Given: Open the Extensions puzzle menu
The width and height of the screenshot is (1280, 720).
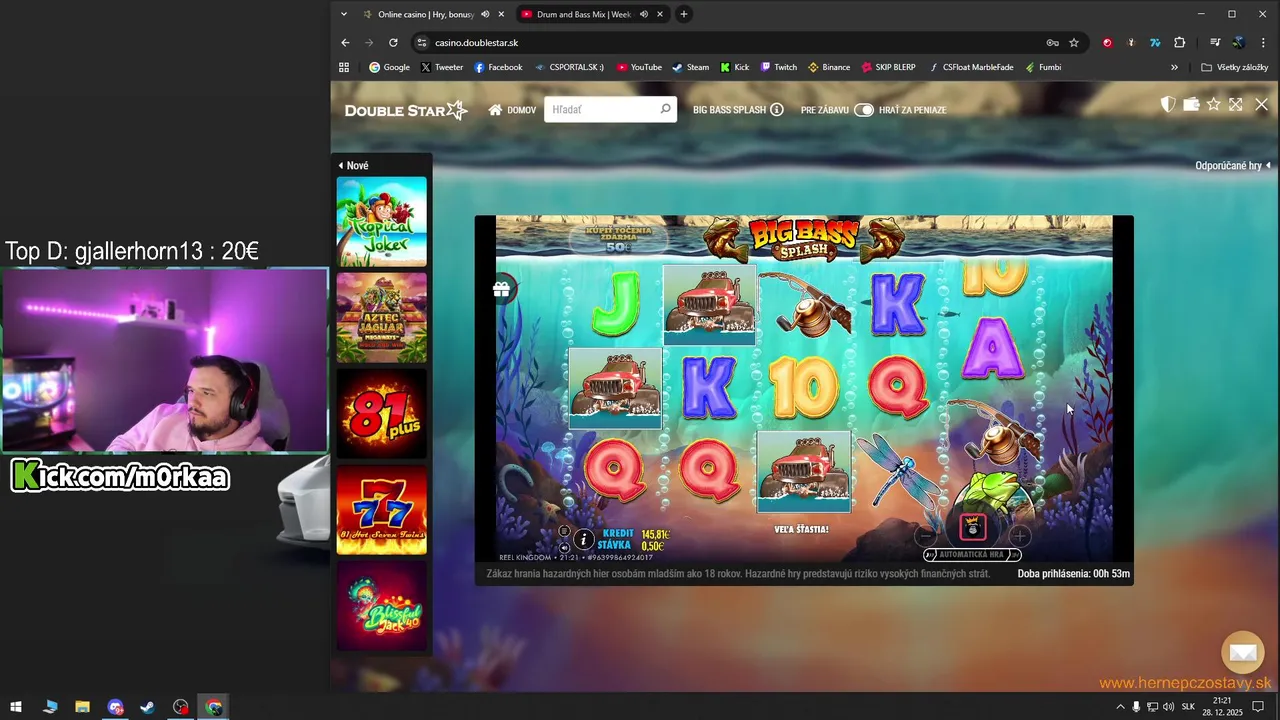Looking at the screenshot, I should click(1180, 42).
